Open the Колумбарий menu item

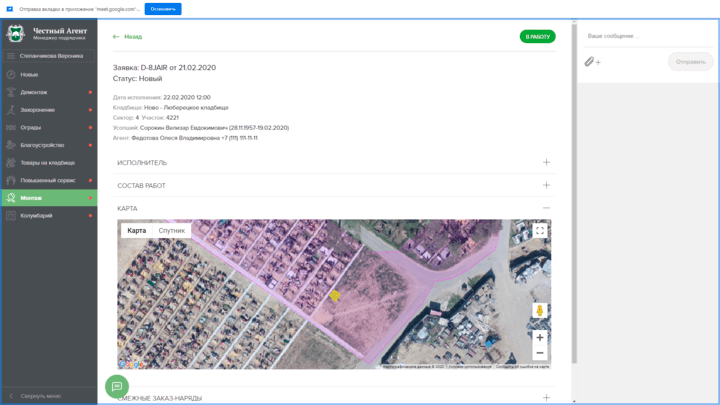[49, 215]
